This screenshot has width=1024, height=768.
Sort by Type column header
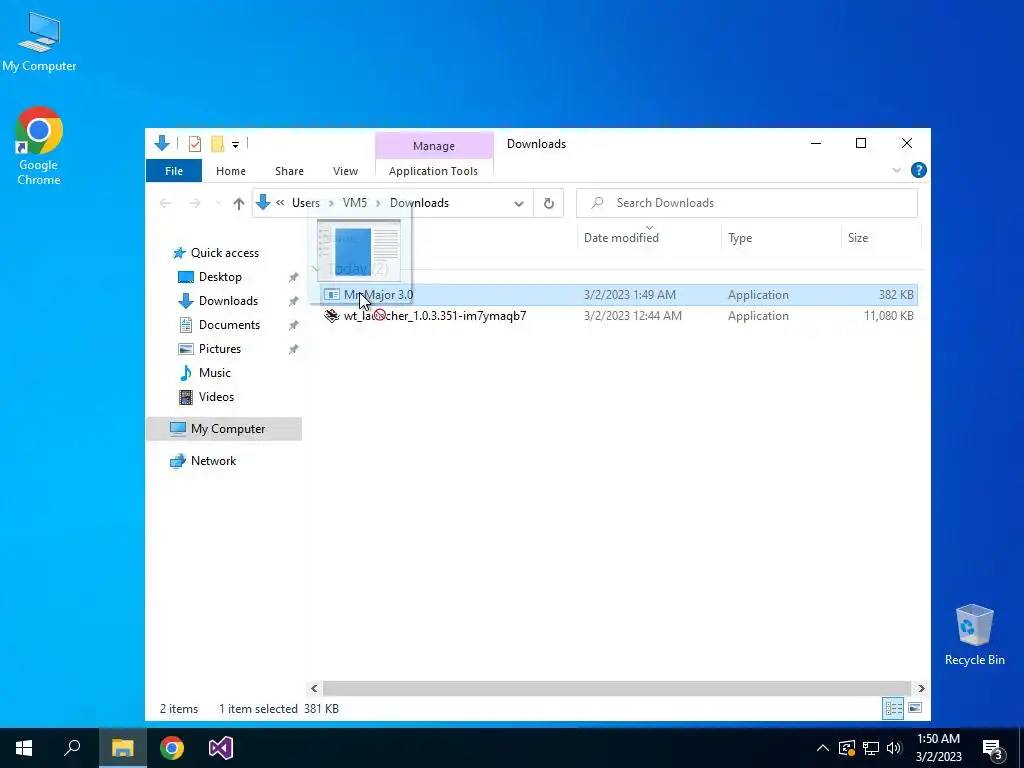(x=740, y=238)
